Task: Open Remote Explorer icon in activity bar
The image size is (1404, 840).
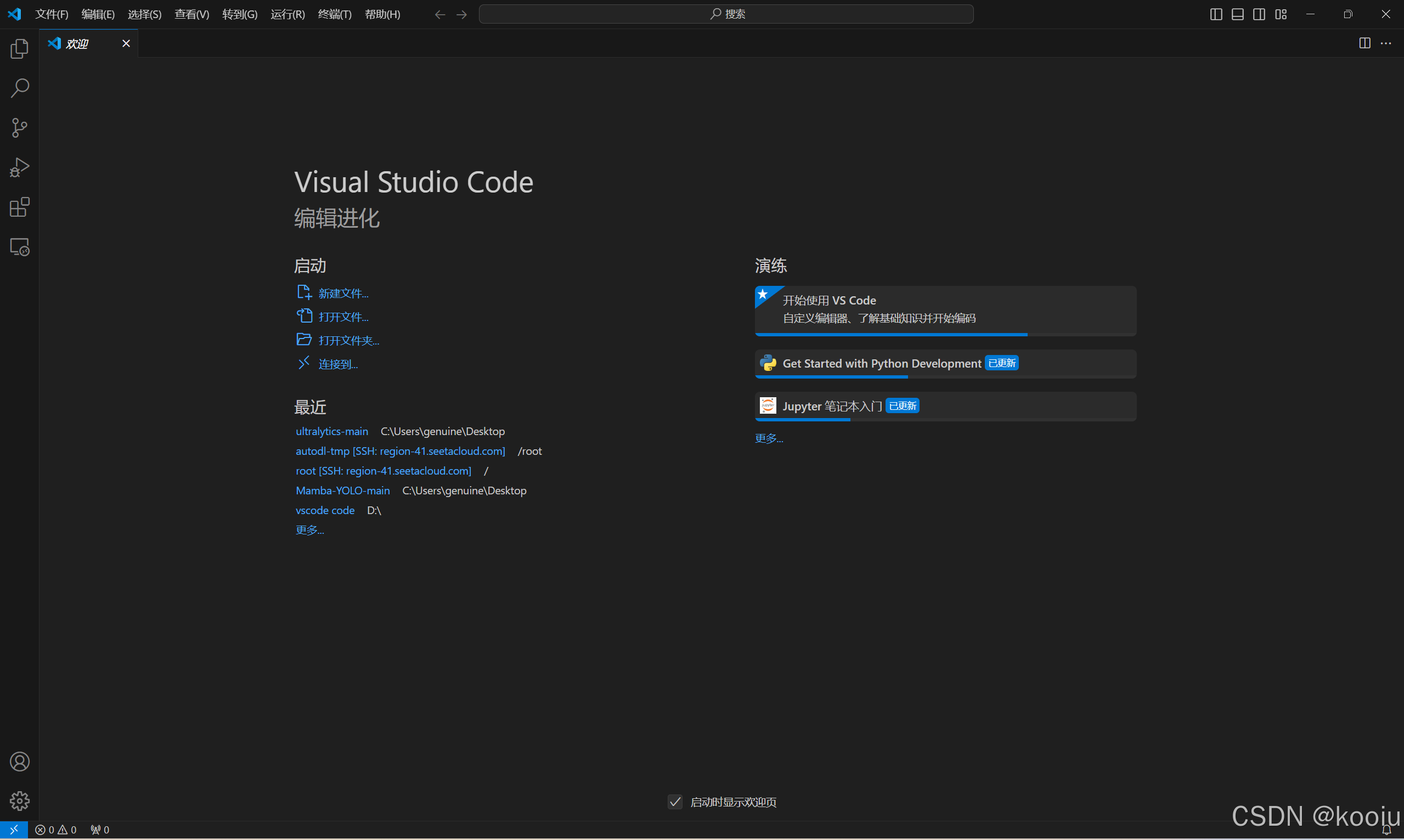Action: (x=19, y=247)
